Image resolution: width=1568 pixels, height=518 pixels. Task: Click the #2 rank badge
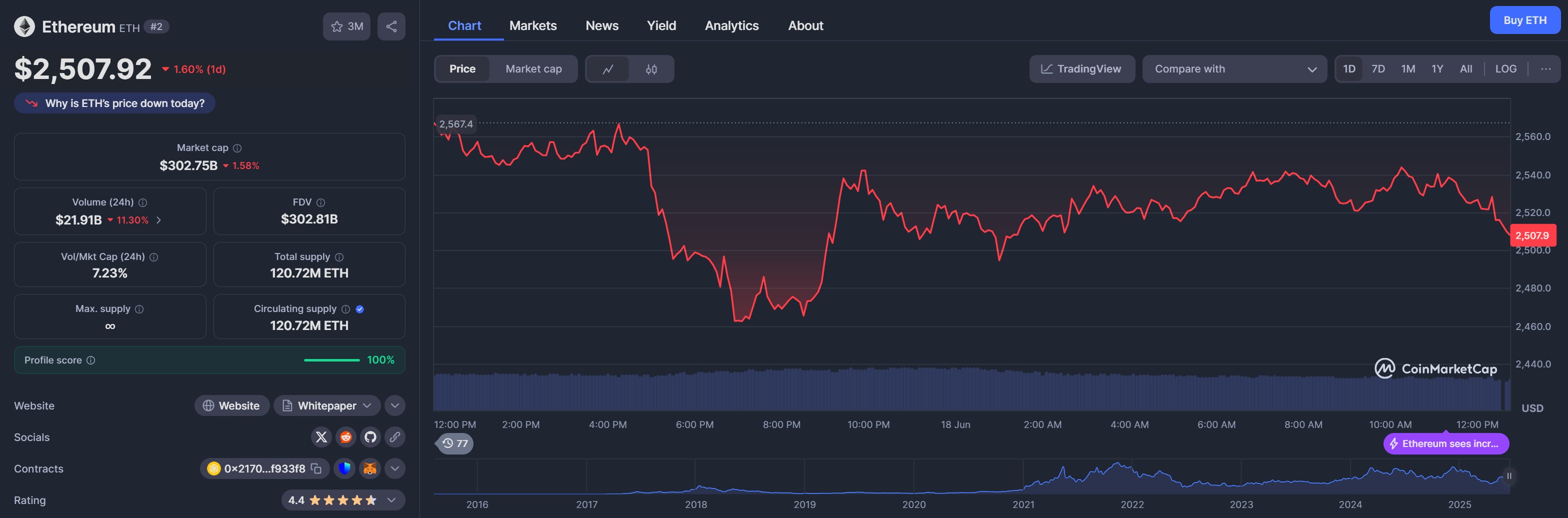click(156, 27)
